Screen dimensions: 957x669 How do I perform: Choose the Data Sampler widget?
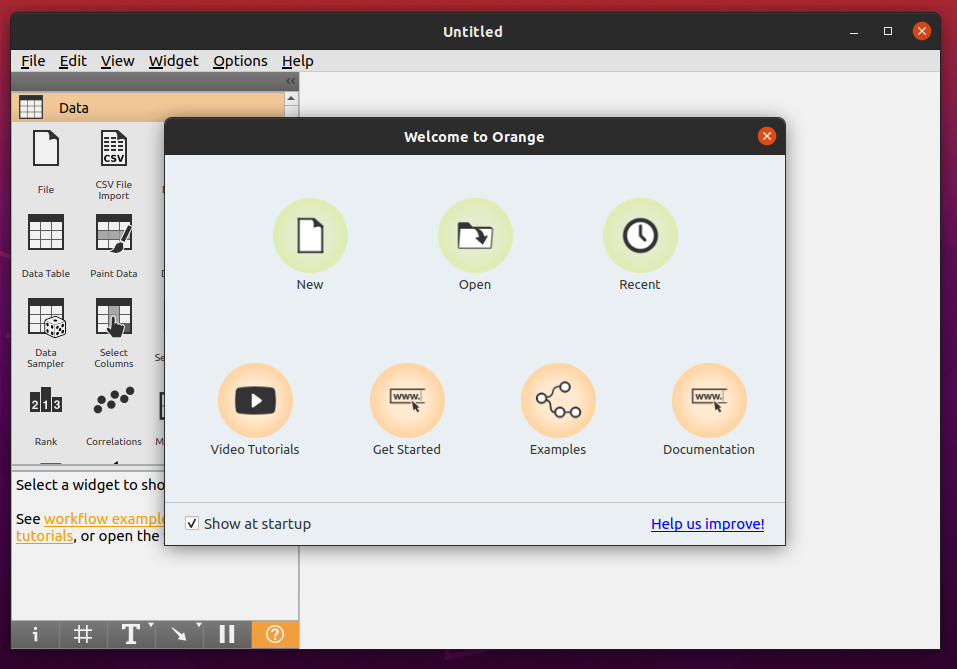point(46,333)
